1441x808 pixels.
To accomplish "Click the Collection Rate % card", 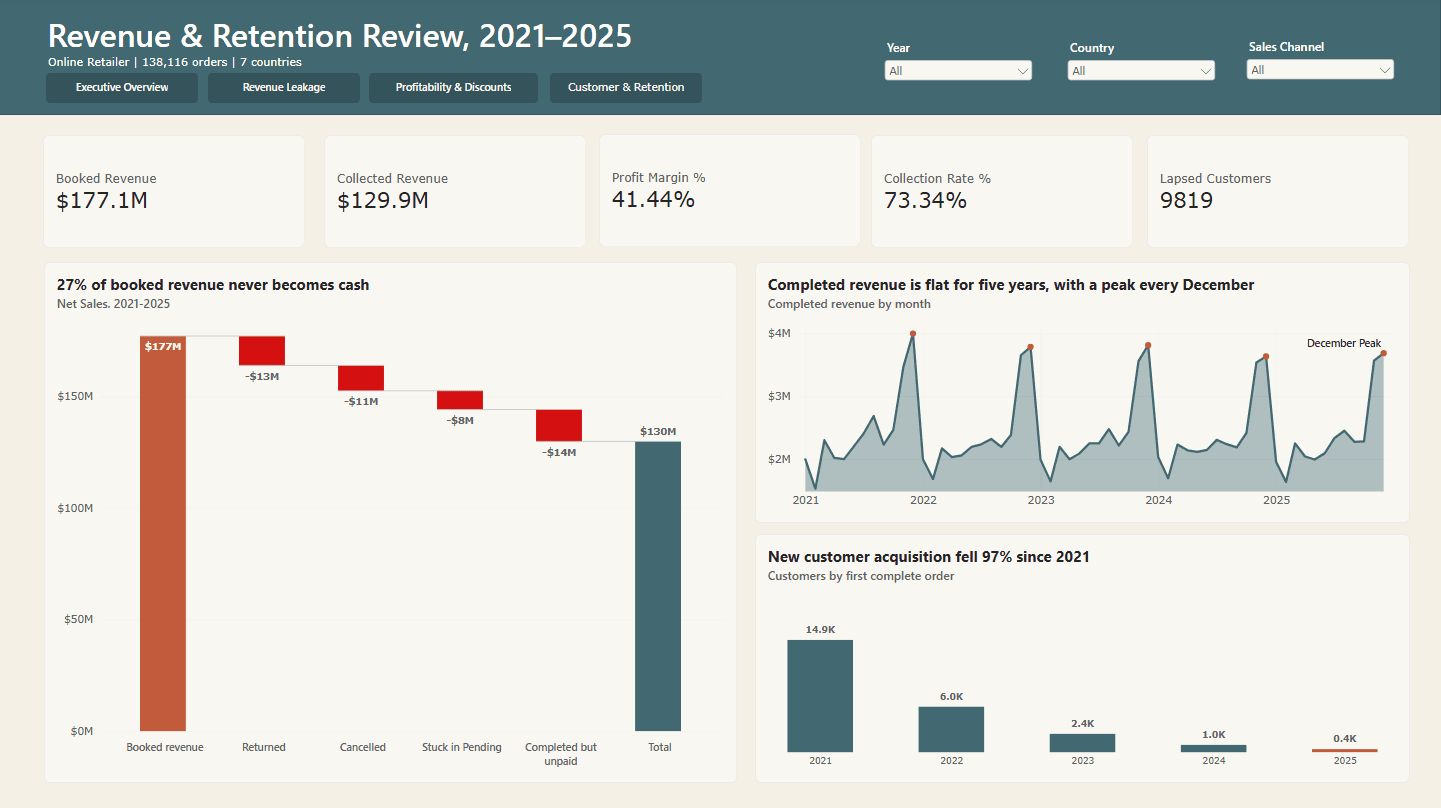I will point(1002,191).
